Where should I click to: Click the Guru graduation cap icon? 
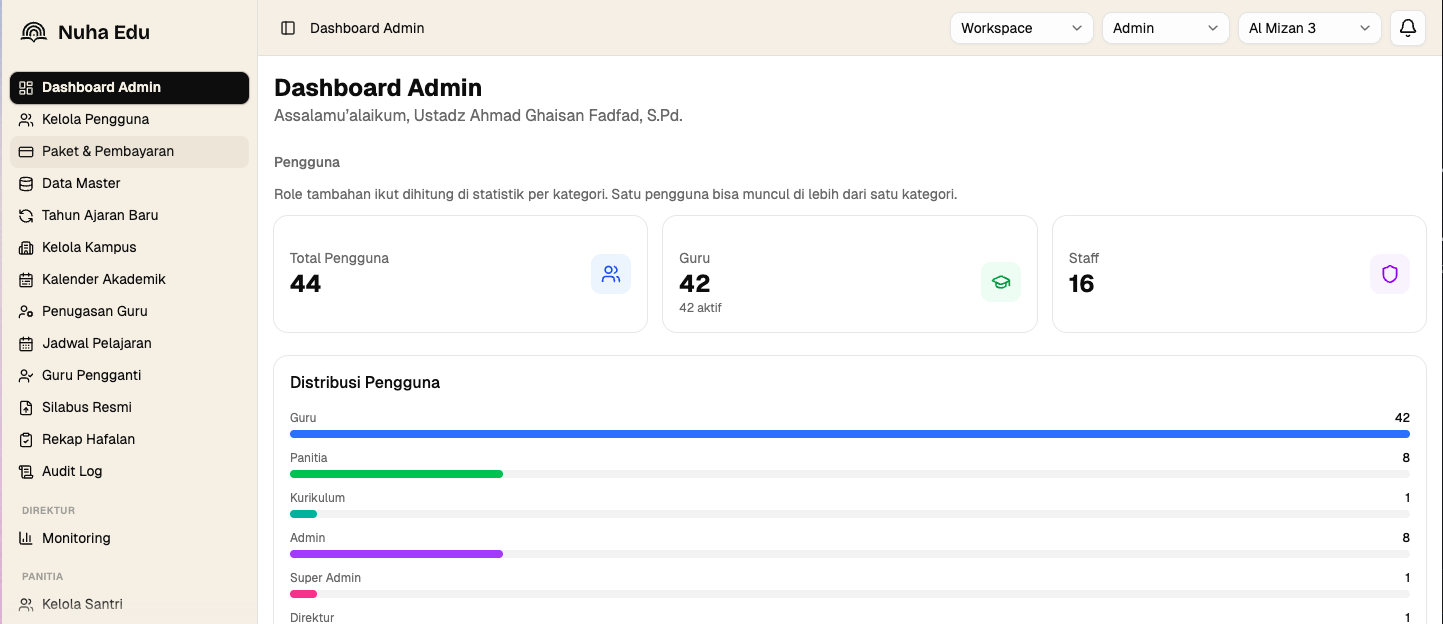[1001, 282]
